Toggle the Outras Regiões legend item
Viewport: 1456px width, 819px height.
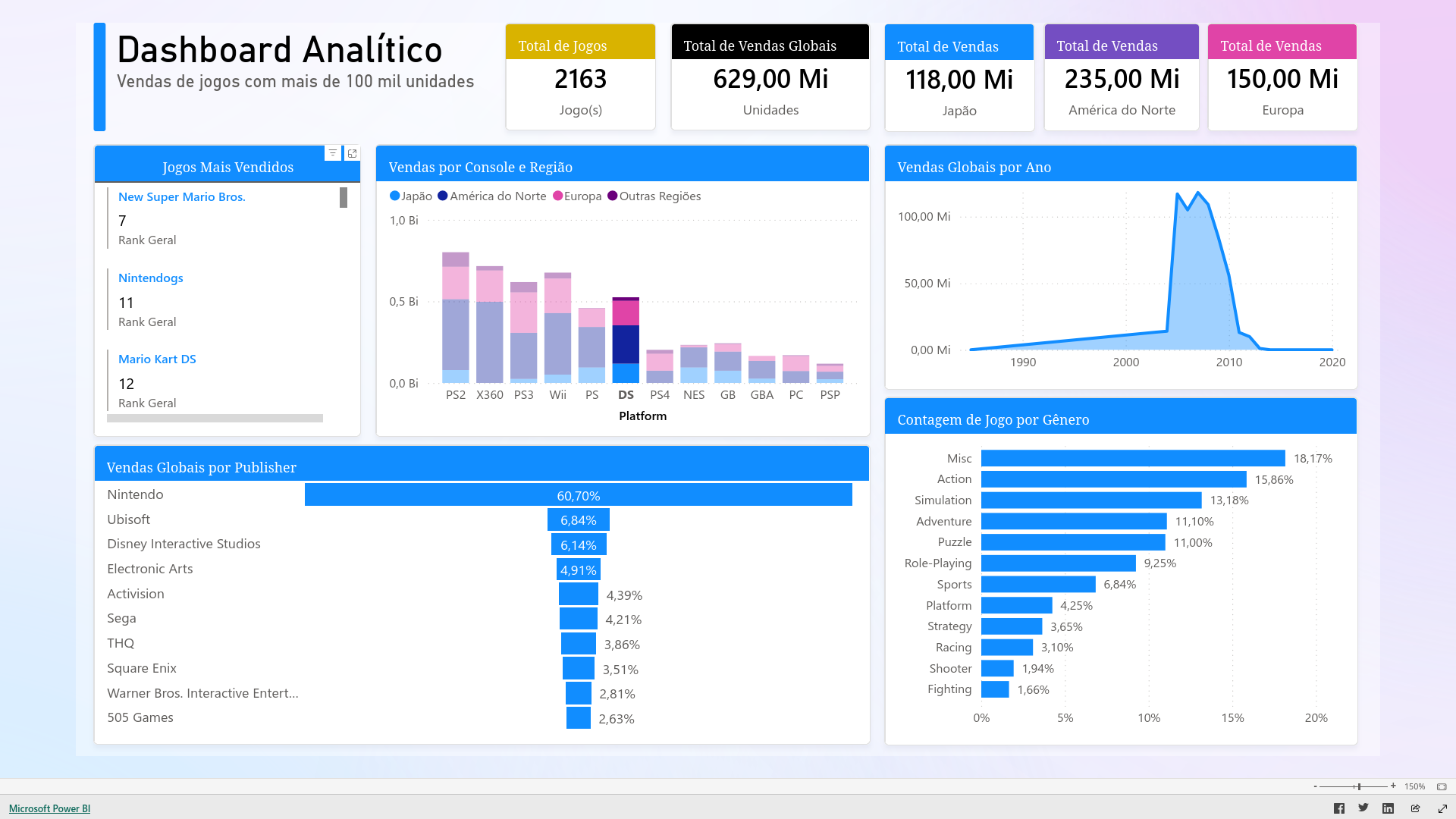pos(654,196)
